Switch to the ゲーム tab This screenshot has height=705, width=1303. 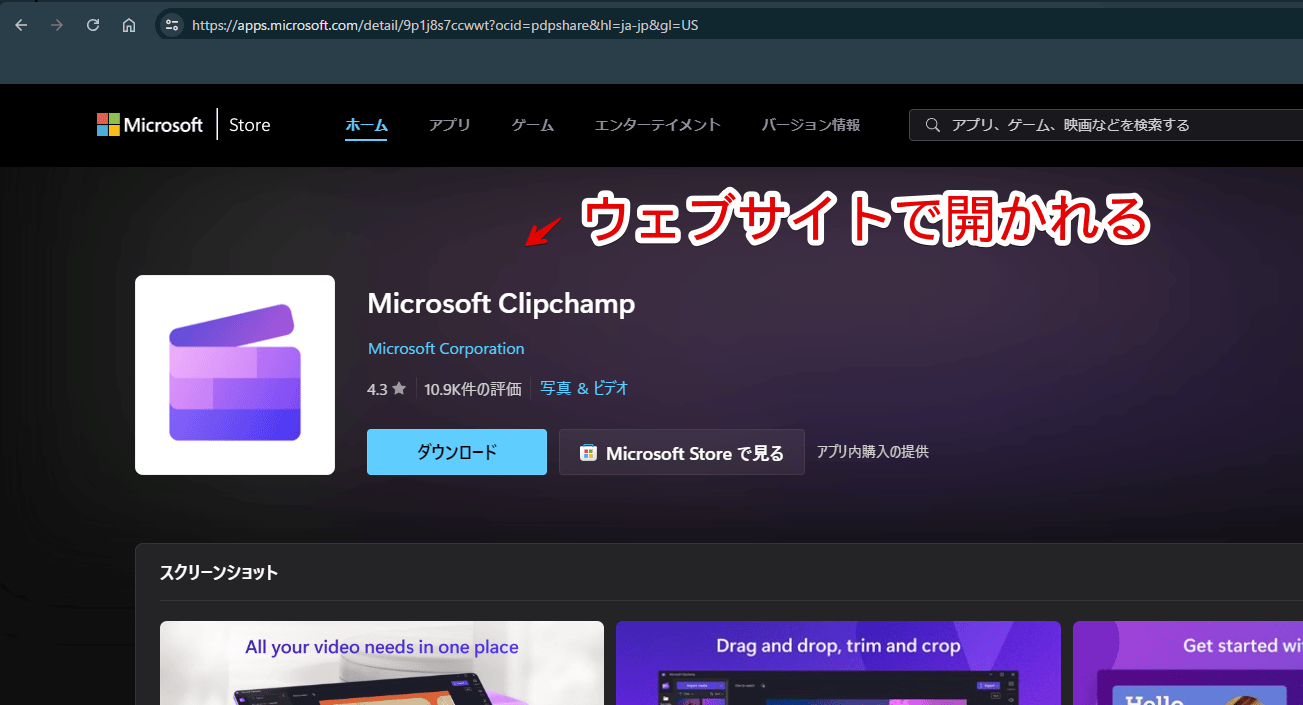click(533, 125)
